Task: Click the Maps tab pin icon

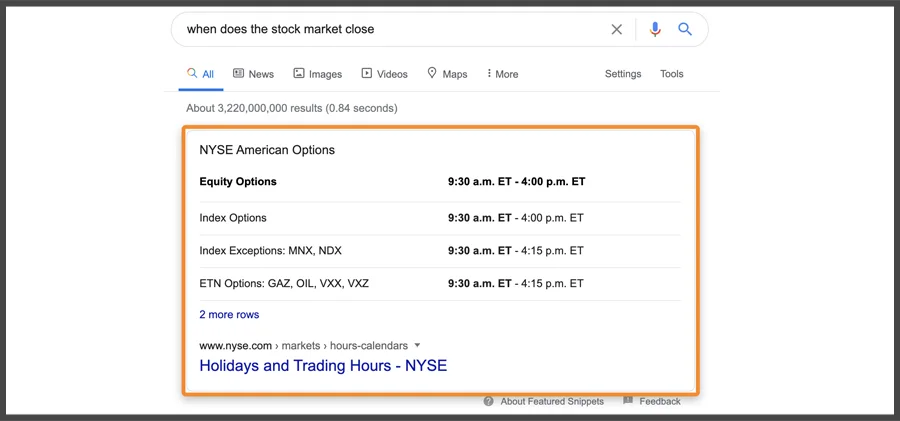Action: (432, 73)
